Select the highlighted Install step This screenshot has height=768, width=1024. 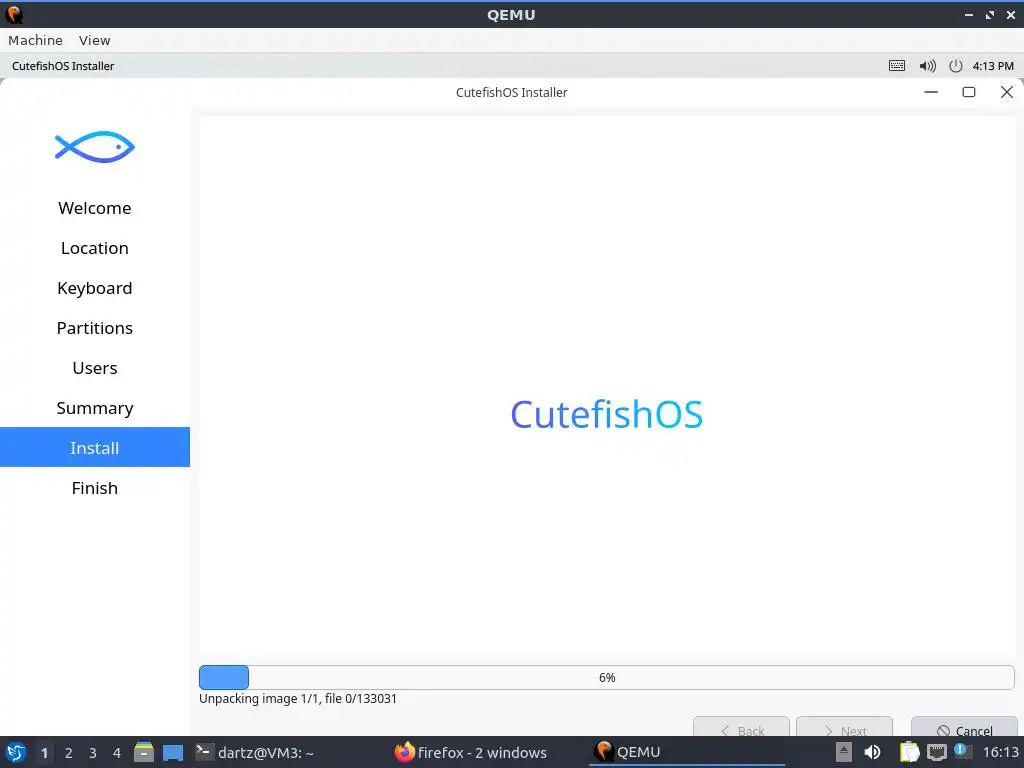point(95,447)
